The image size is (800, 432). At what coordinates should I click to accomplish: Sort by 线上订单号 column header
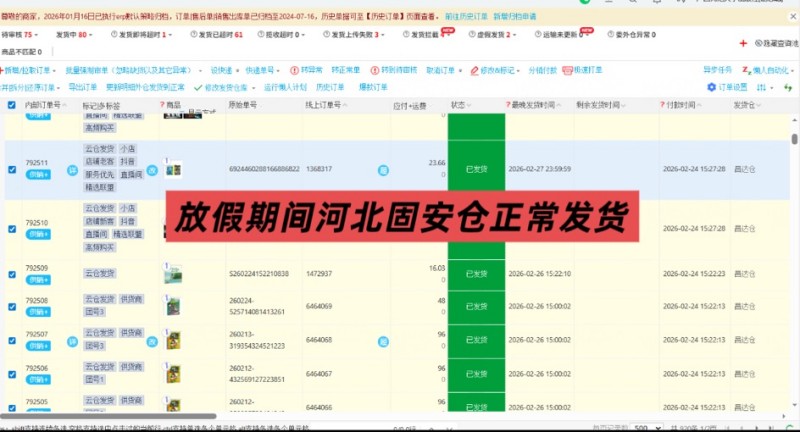(x=326, y=105)
